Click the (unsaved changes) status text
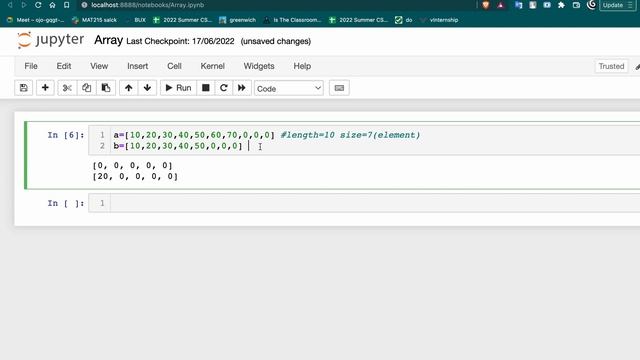640x360 pixels. point(276,41)
